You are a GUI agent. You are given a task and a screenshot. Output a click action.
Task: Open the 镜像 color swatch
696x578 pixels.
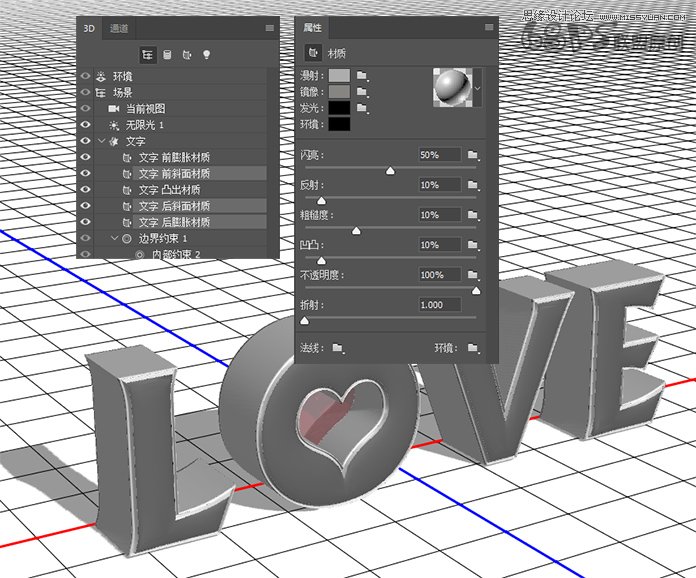coord(339,92)
